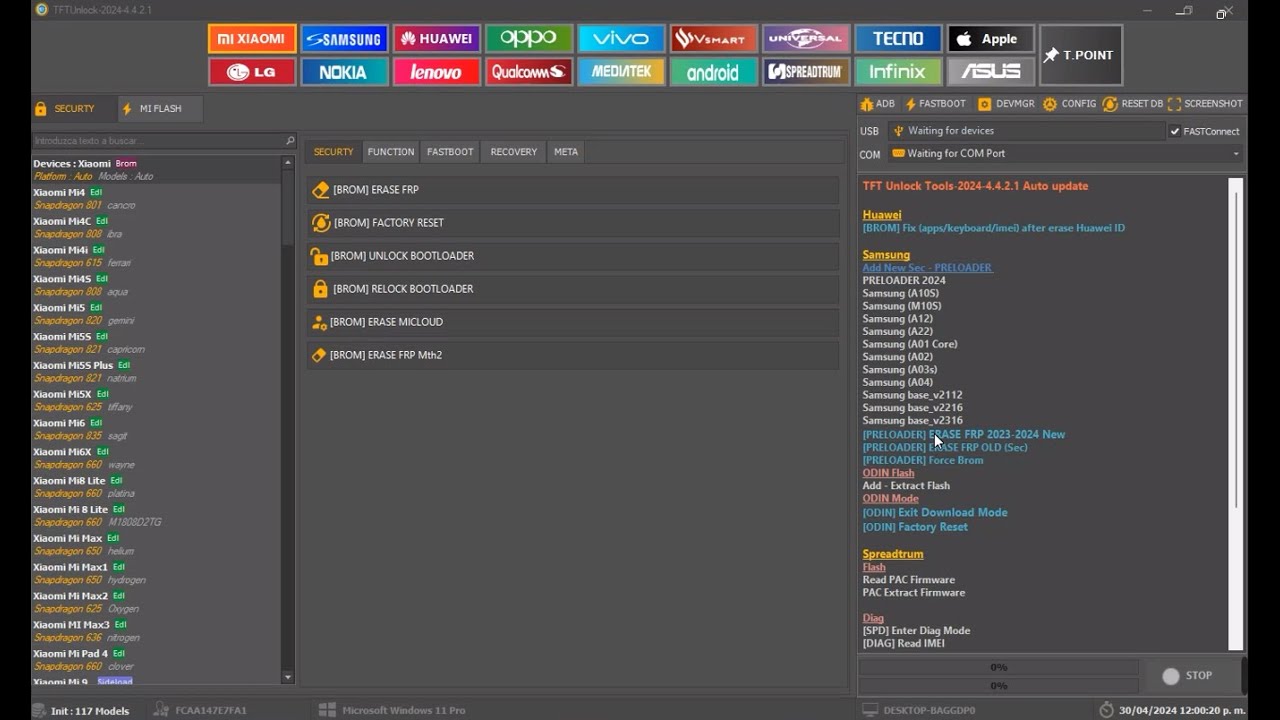Click the [ODIN] Factory Reset log entry

[x=915, y=527]
